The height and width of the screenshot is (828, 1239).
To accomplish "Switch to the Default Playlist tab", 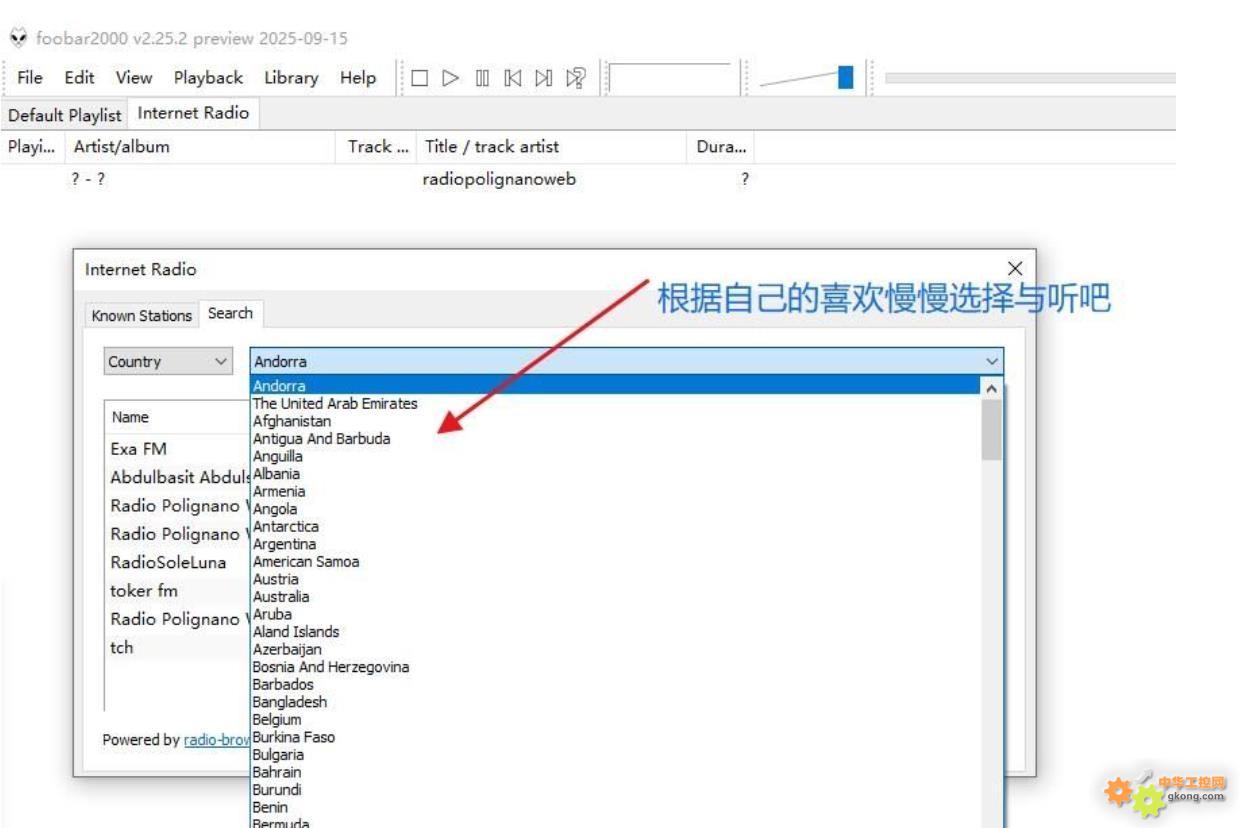I will click(x=65, y=114).
